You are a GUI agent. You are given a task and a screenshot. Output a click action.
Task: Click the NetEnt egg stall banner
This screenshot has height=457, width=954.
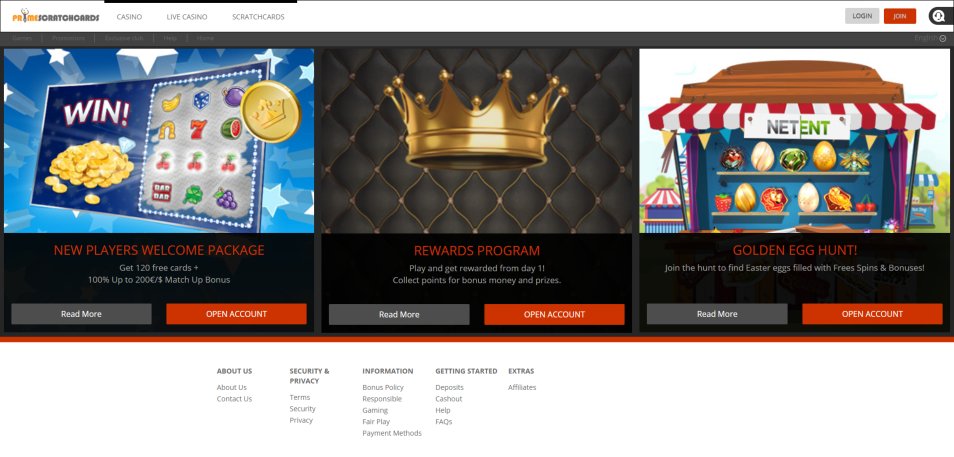click(794, 141)
